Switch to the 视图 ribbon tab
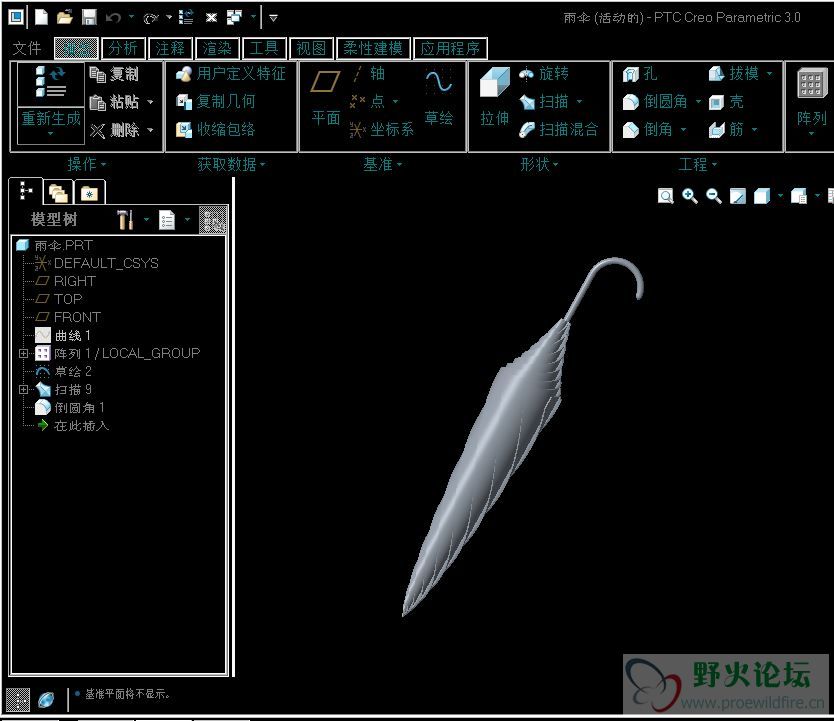Viewport: 834px width, 721px height. point(311,48)
